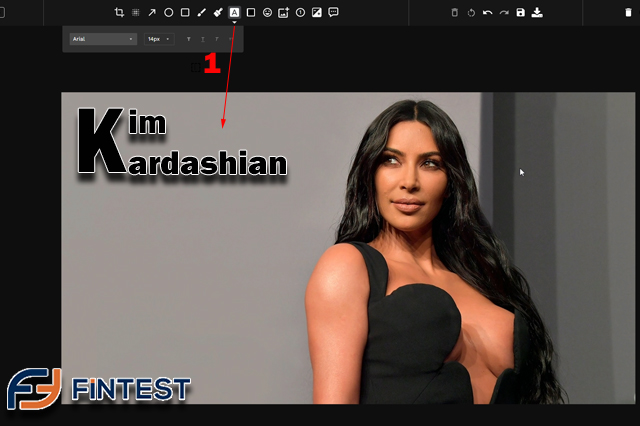
Task: Add an image with insert-picture tool
Action: [x=284, y=13]
